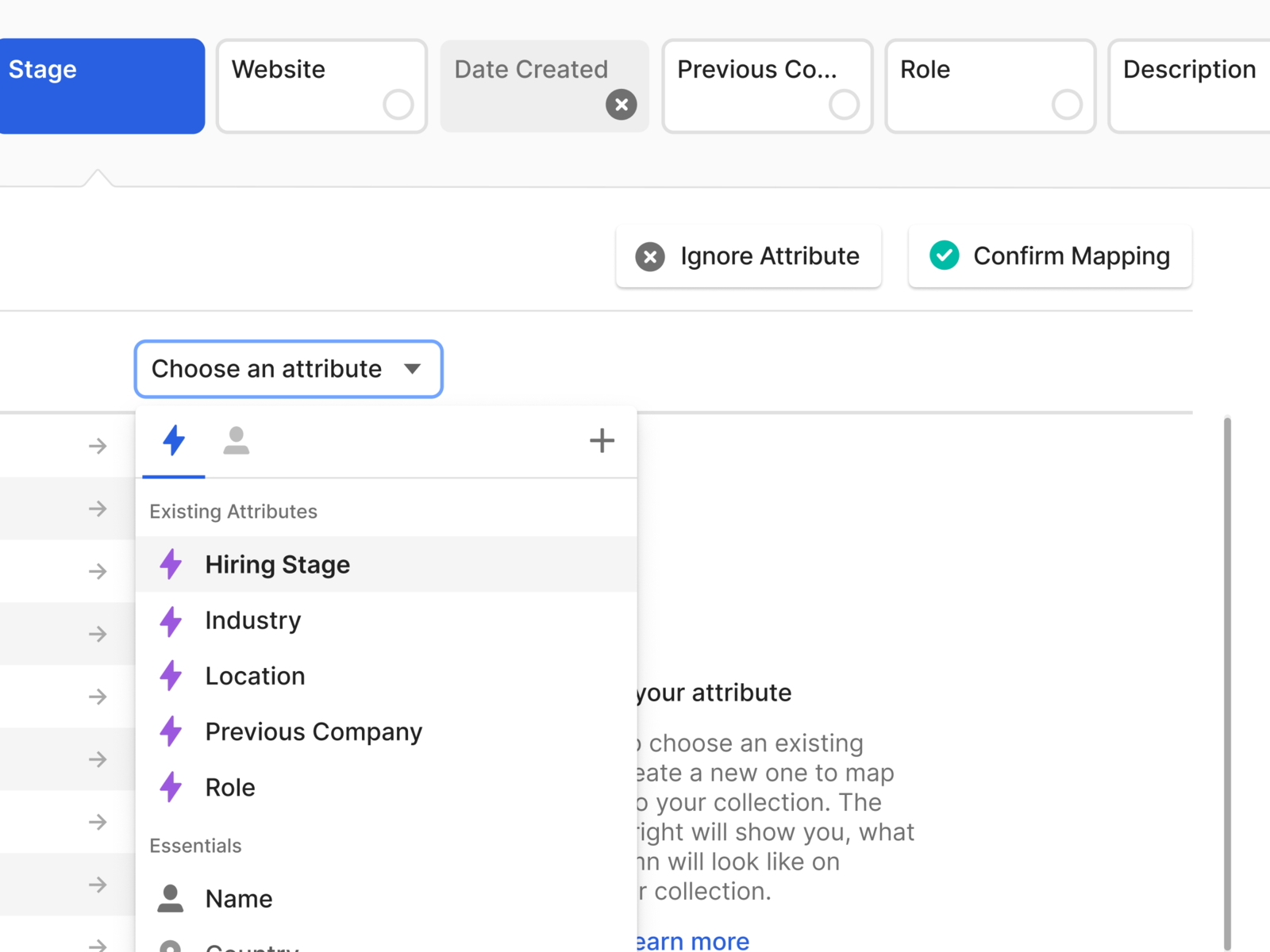Open the Learn more link

coord(687,940)
